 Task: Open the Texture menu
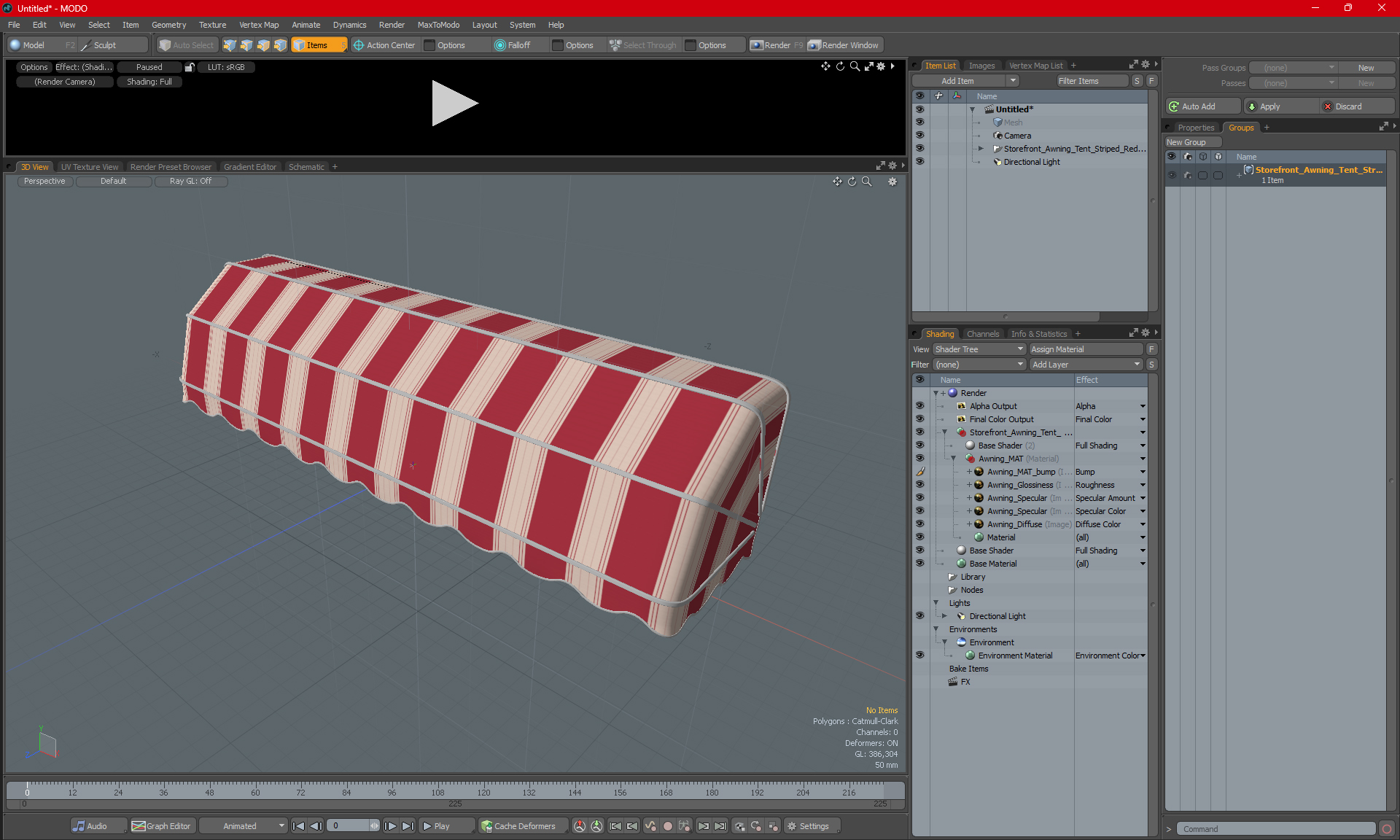point(212,25)
